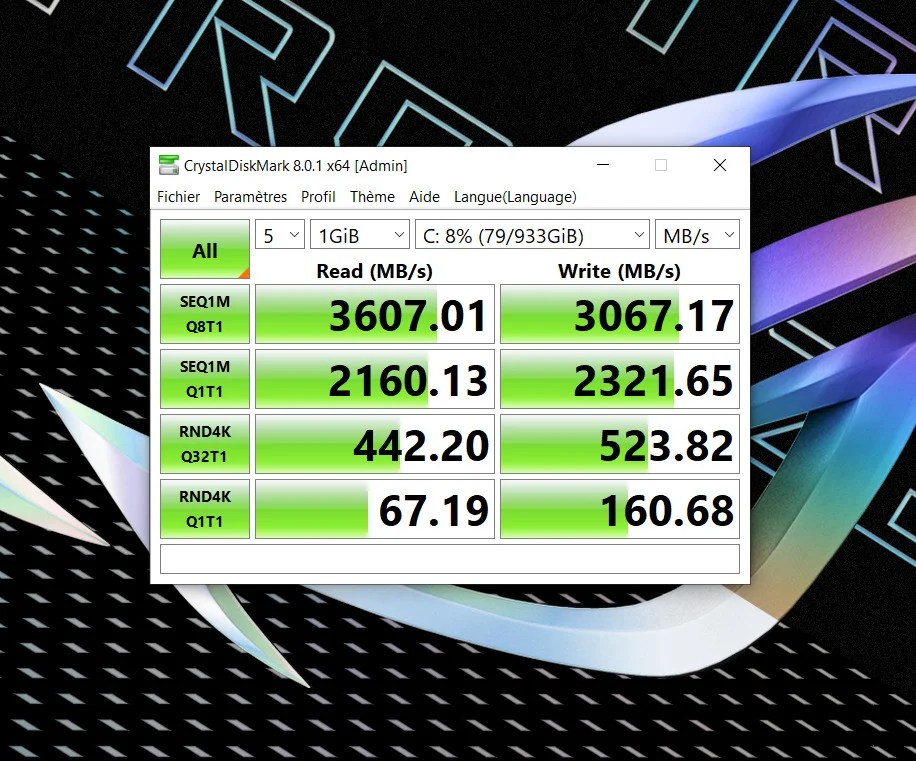Image resolution: width=916 pixels, height=761 pixels.
Task: Run the RND4K Q1T1 test
Action: coord(205,509)
